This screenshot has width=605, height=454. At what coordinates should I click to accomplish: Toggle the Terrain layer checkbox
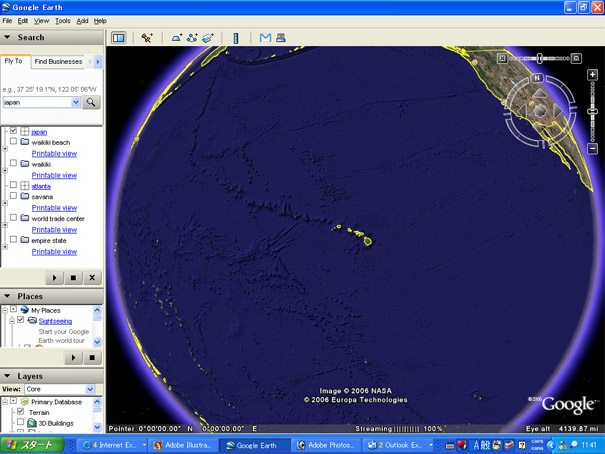[21, 411]
